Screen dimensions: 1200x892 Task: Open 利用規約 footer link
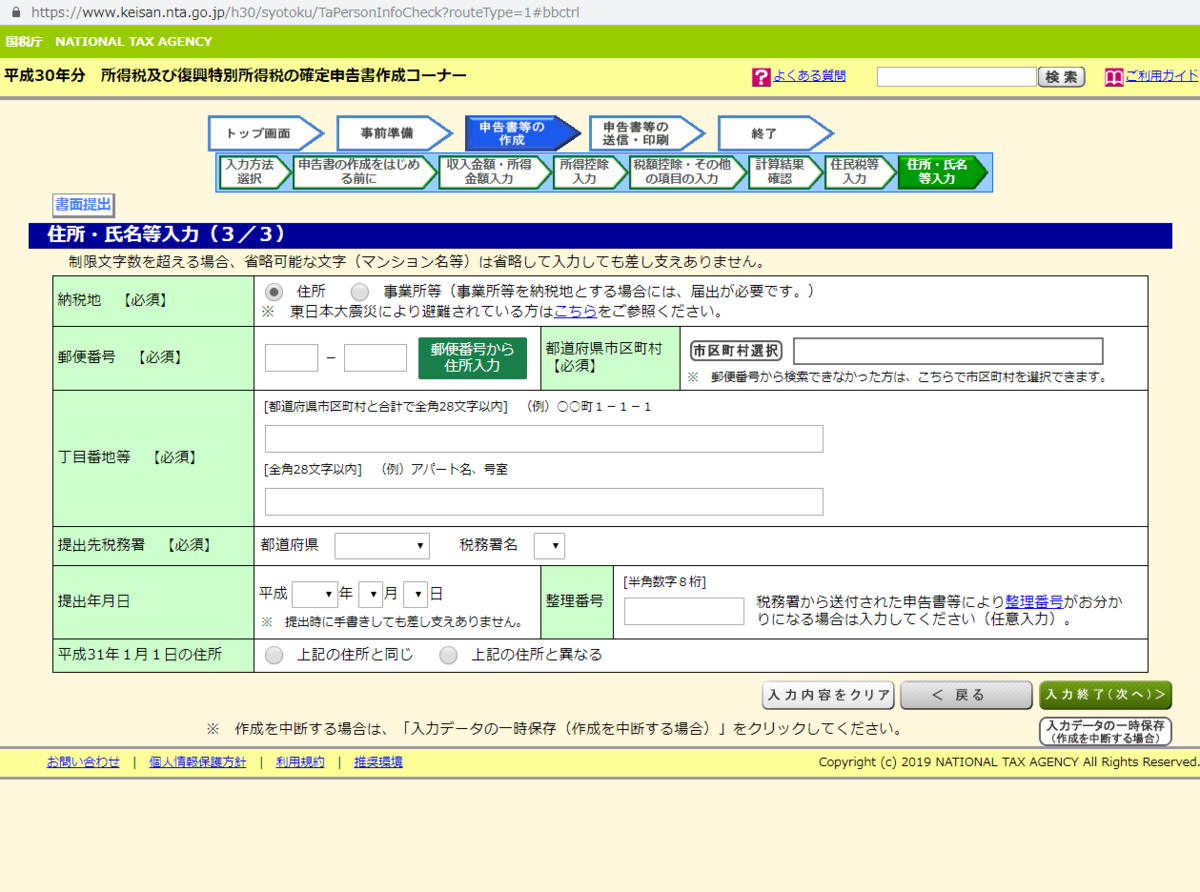pyautogui.click(x=300, y=762)
